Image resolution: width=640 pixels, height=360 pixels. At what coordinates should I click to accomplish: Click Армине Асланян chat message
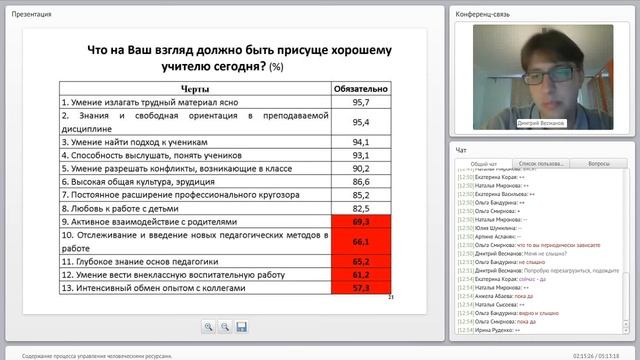click(489, 237)
